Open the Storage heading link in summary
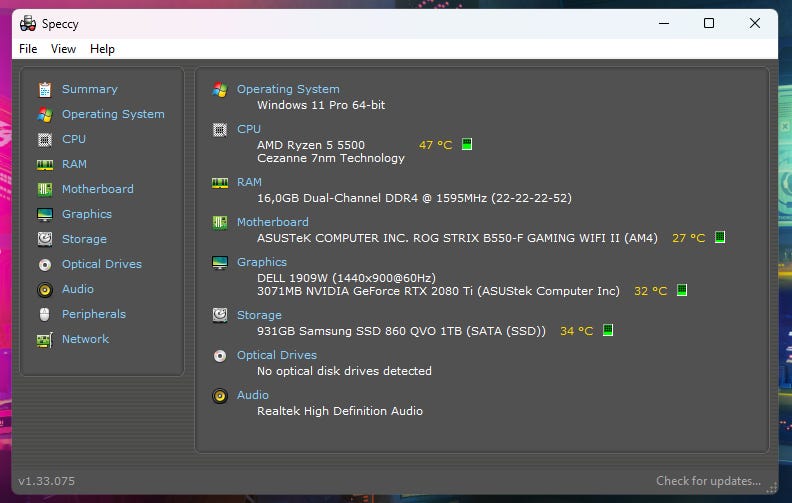The height and width of the screenshot is (503, 792). pyautogui.click(x=259, y=315)
